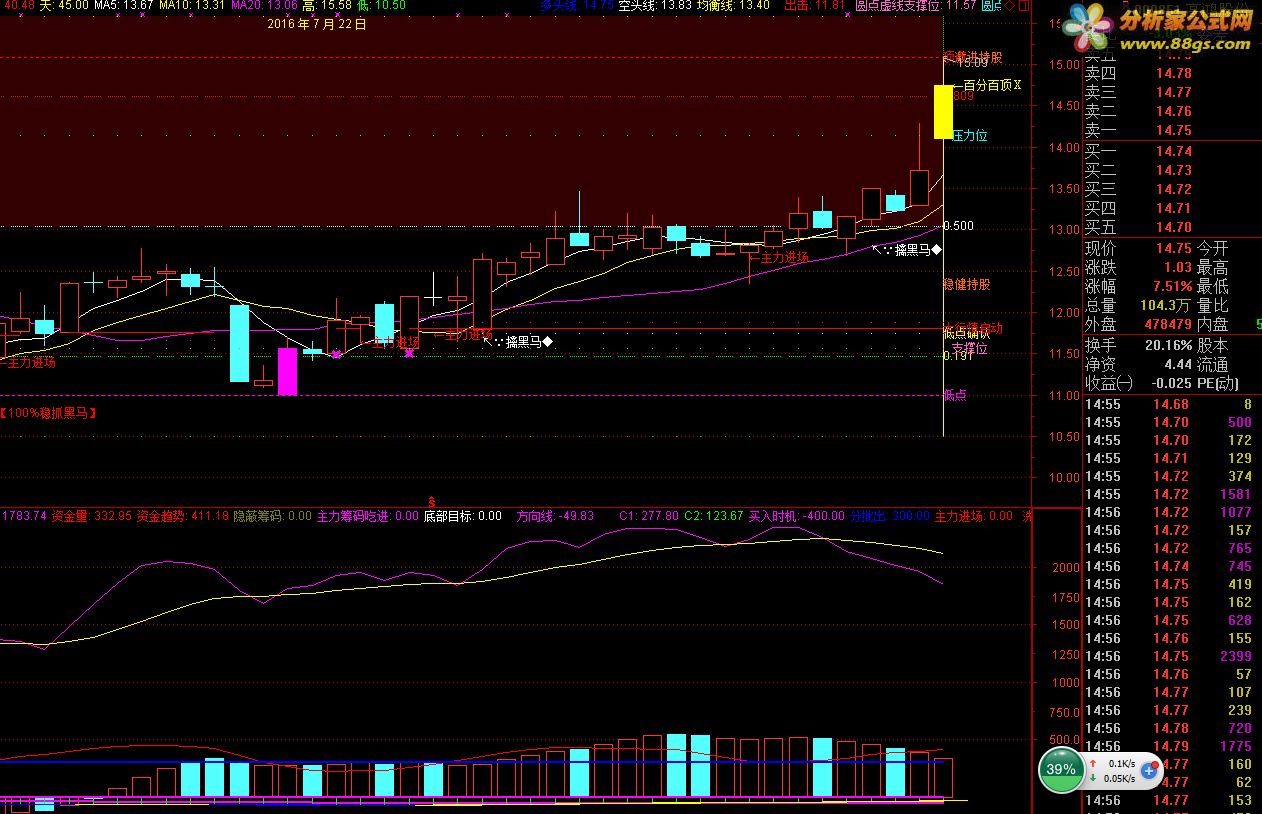
Task: Click the C2: 123.67 indicator value
Action: tap(714, 517)
